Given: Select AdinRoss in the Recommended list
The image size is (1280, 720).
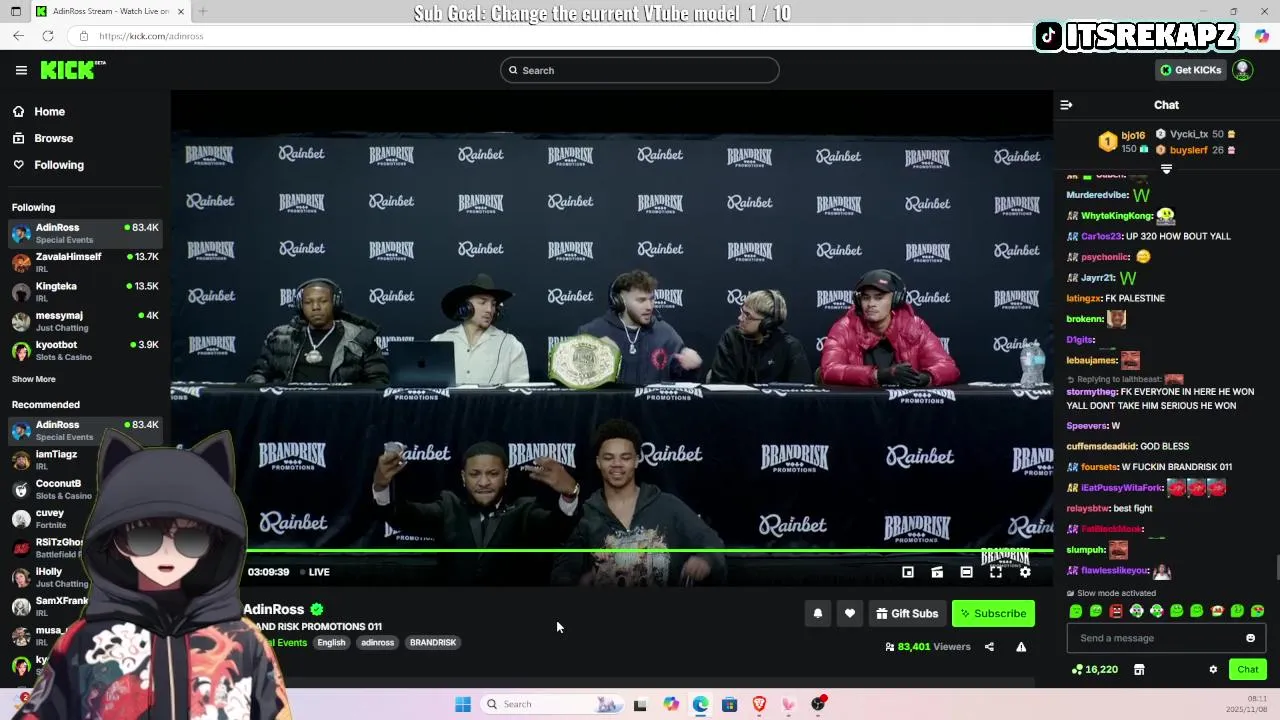Looking at the screenshot, I should pos(85,430).
